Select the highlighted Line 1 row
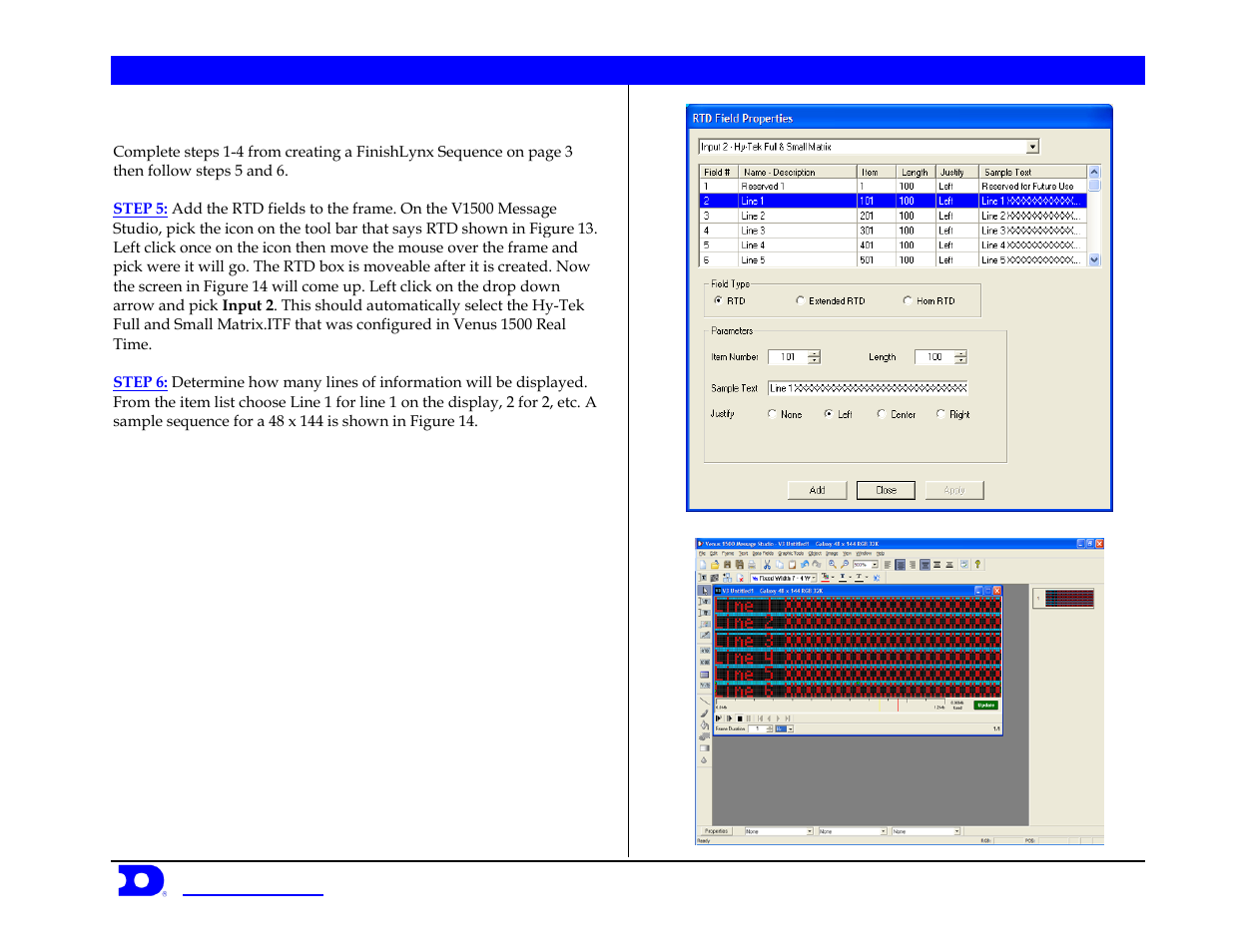 click(893, 201)
